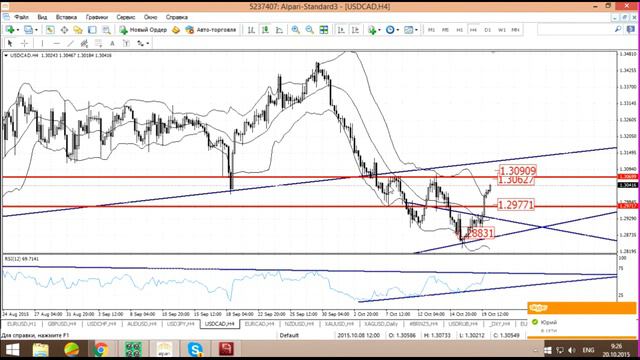Open the Вставка menu
This screenshot has height=360, width=640.
point(66,17)
